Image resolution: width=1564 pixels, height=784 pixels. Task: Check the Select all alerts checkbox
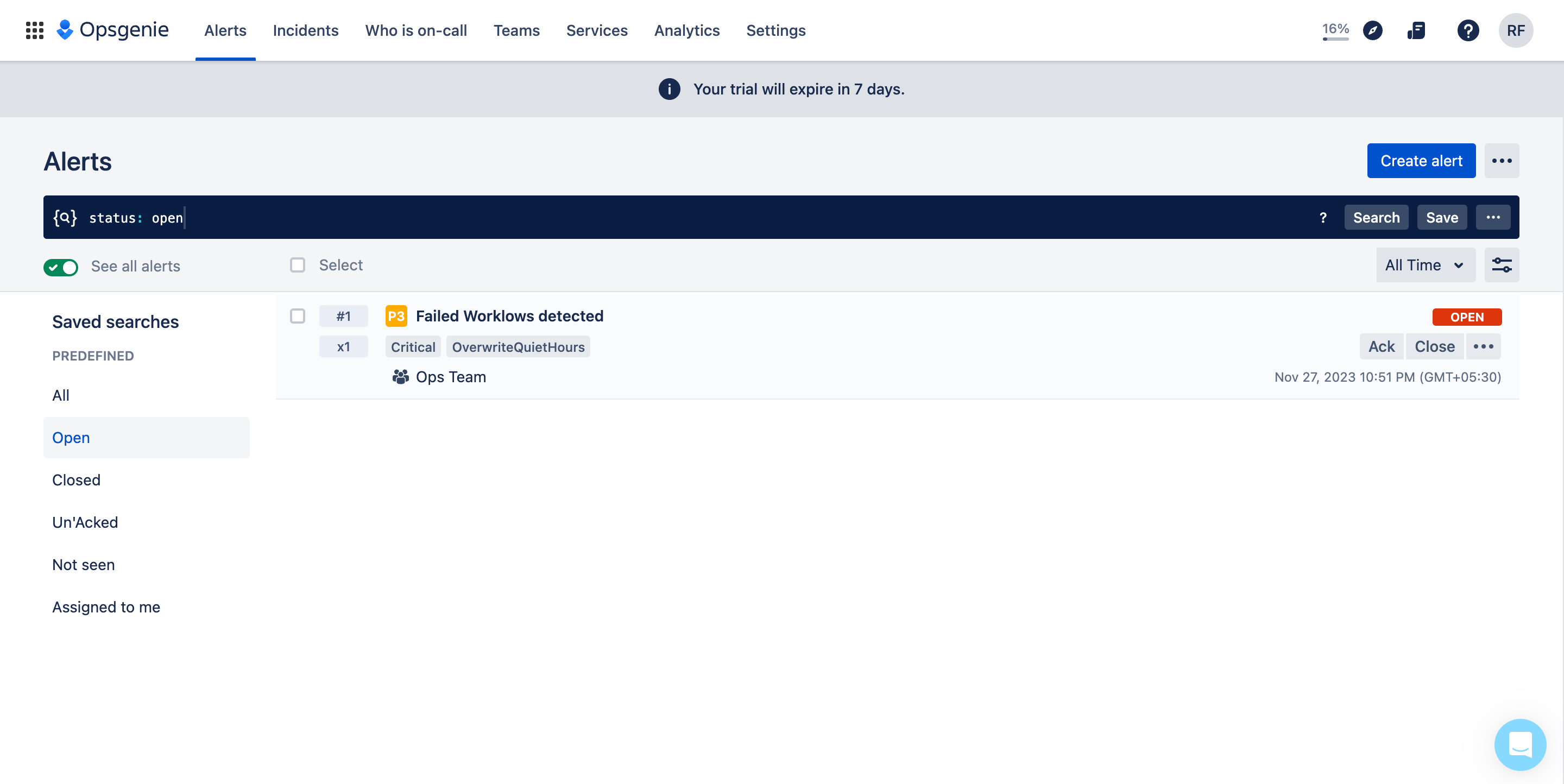298,265
